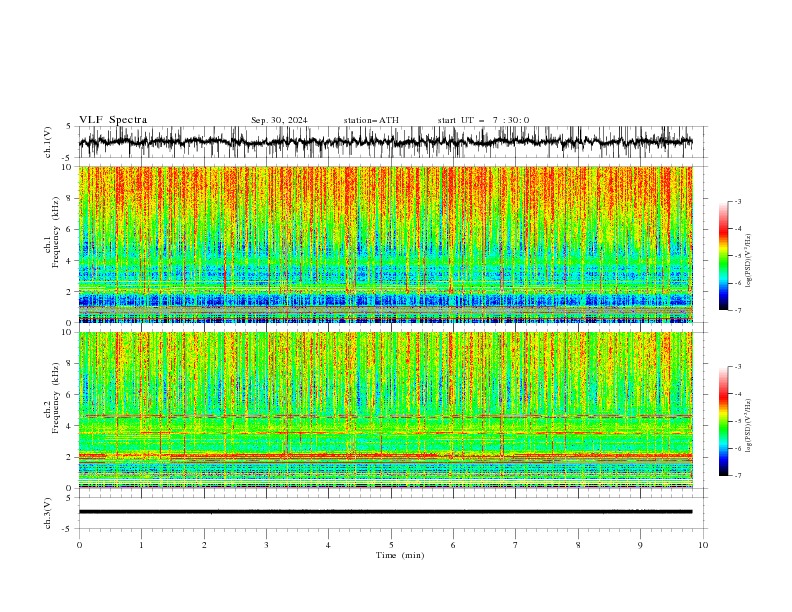Click the ch.2 colorbar 'log(PSD)(V²/Hz)' label

point(748,425)
